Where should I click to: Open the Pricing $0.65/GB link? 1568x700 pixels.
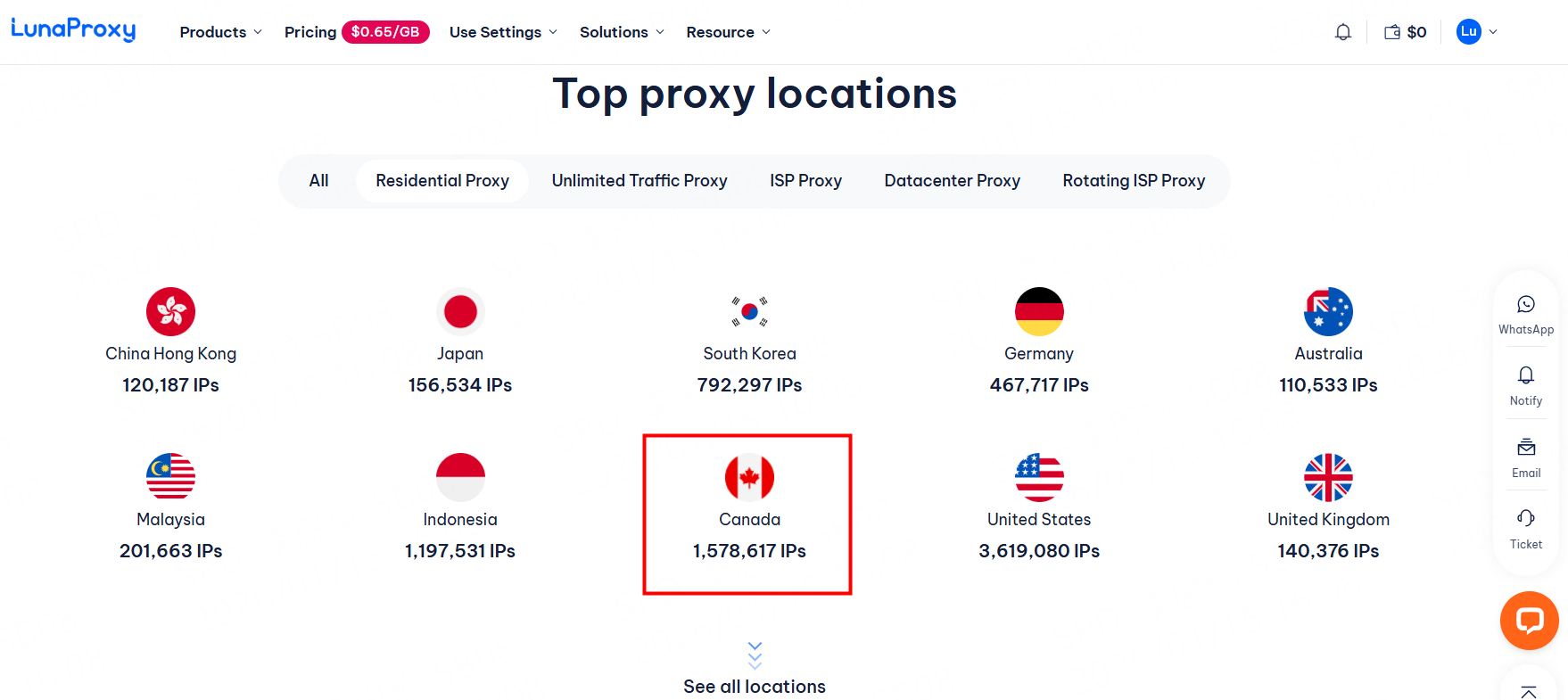[x=356, y=32]
